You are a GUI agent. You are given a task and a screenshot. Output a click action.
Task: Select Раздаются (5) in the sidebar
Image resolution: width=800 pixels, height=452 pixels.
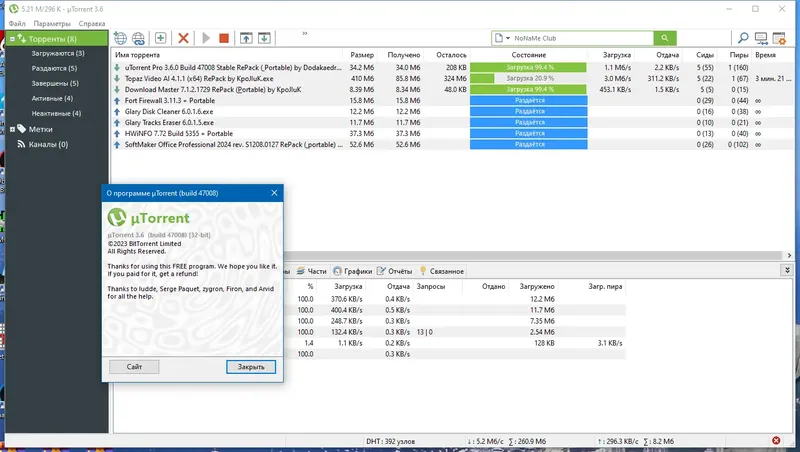(x=54, y=68)
